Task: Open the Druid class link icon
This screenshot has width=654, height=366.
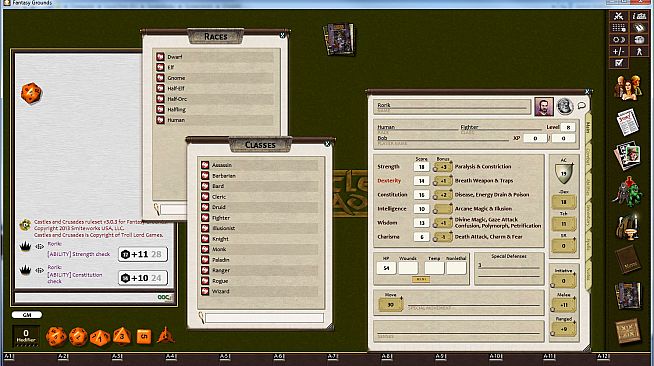Action: (205, 207)
